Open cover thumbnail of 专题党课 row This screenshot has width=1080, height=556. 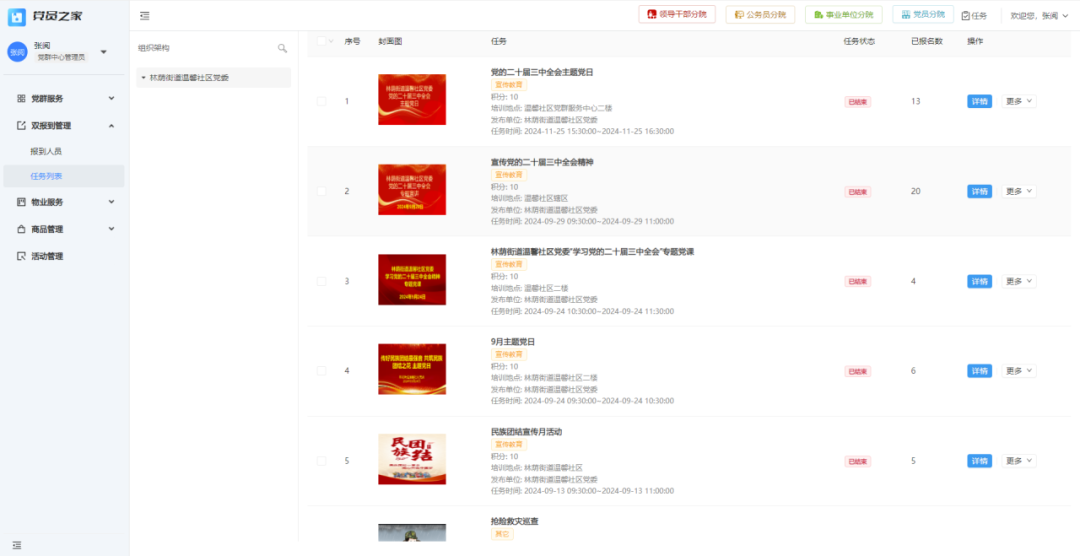click(x=412, y=279)
